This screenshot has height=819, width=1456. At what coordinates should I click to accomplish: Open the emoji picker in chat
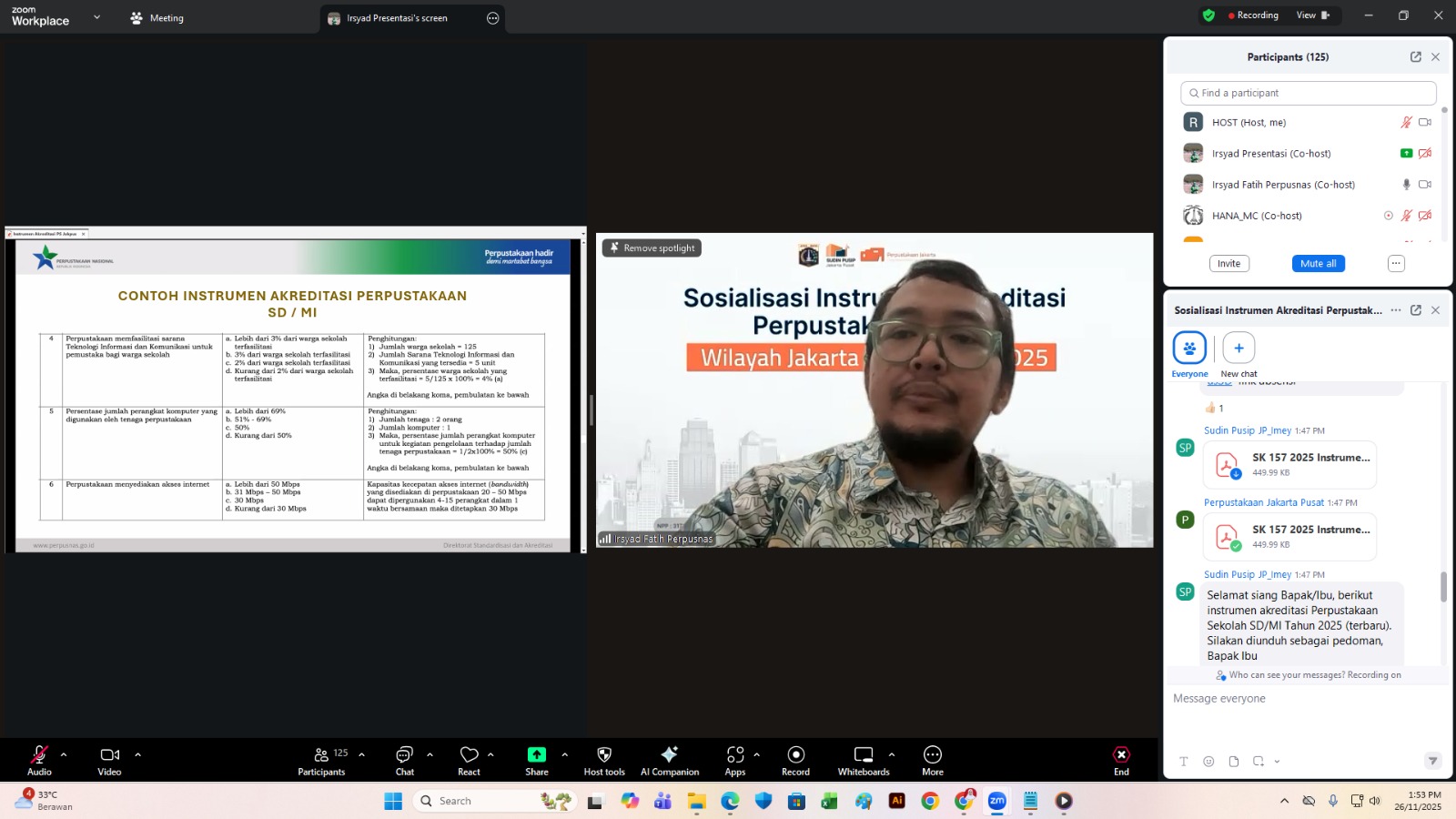click(x=1208, y=762)
